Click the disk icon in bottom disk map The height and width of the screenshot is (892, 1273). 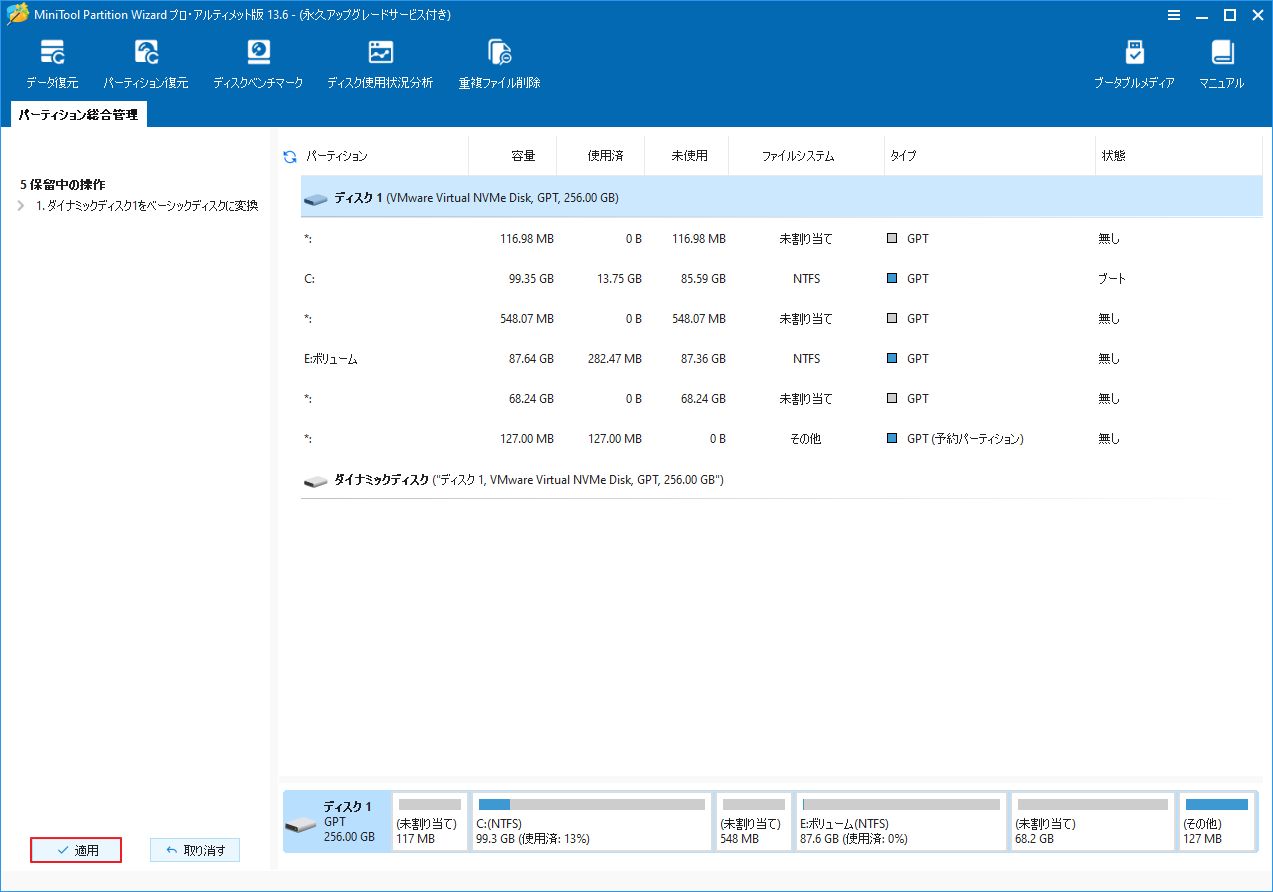tap(301, 824)
